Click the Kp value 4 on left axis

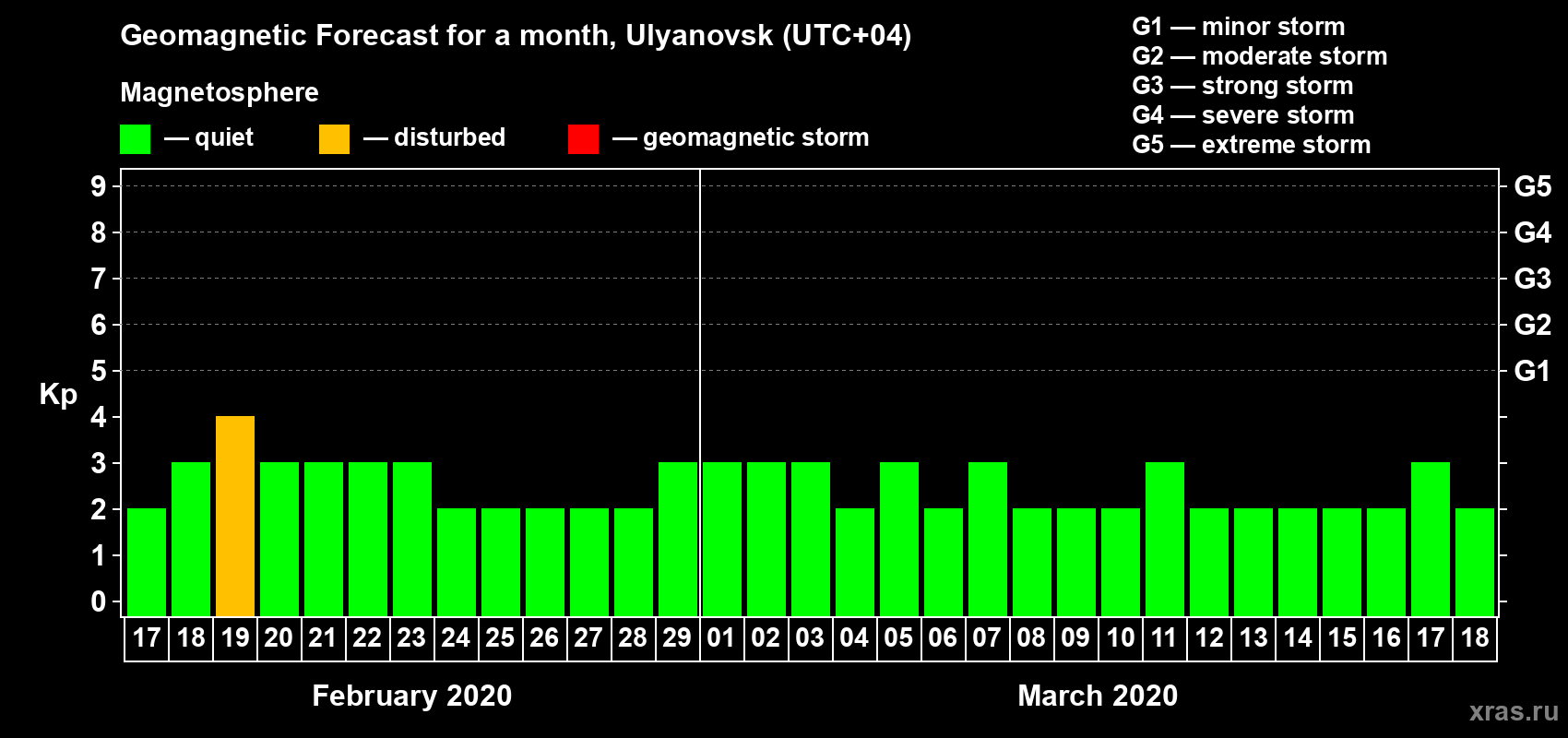point(98,417)
